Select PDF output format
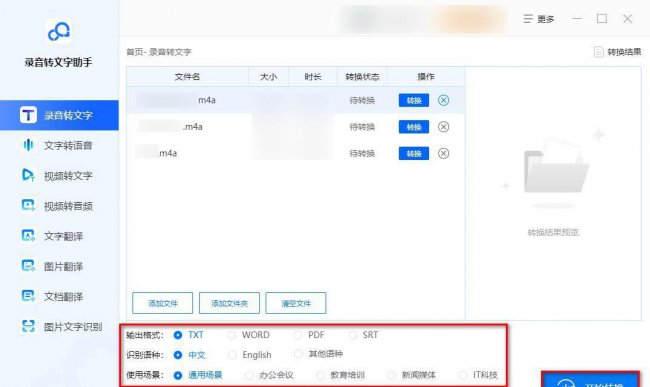 [x=308, y=335]
